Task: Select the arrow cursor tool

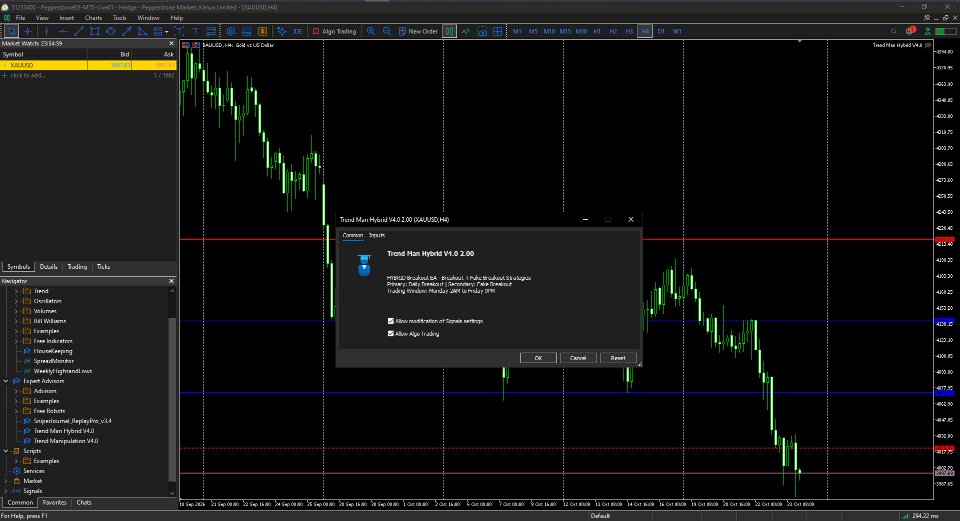Action: point(12,31)
